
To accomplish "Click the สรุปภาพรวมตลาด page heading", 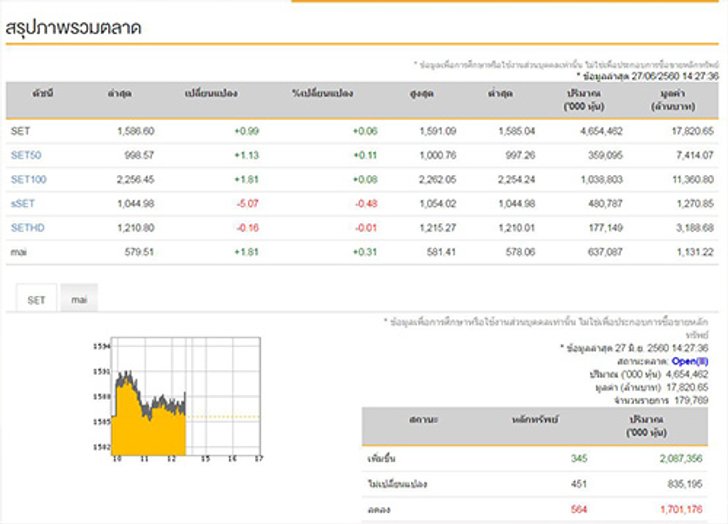I will 73,28.
